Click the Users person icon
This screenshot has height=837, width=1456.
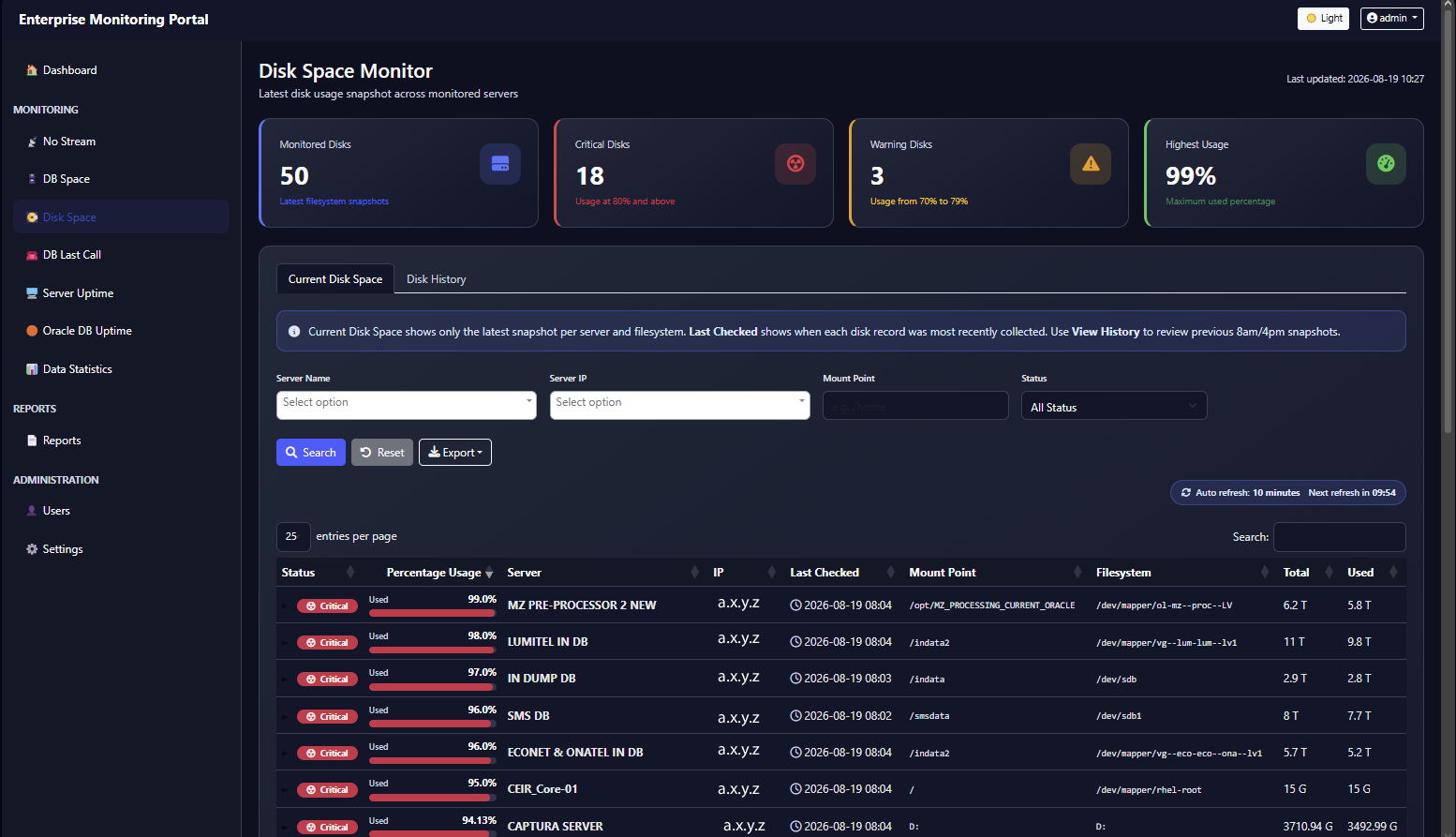click(x=32, y=511)
